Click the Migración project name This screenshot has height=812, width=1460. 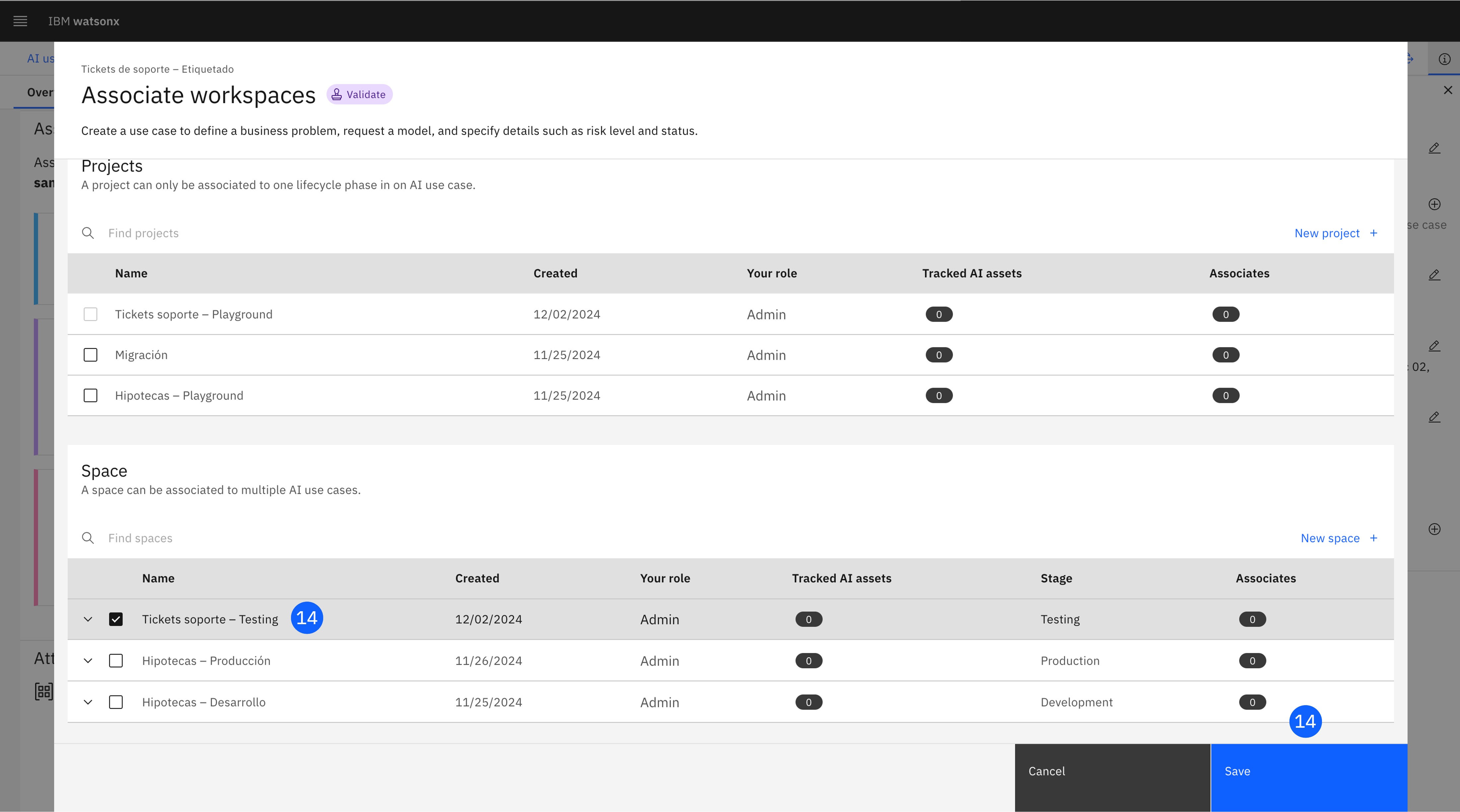click(141, 355)
